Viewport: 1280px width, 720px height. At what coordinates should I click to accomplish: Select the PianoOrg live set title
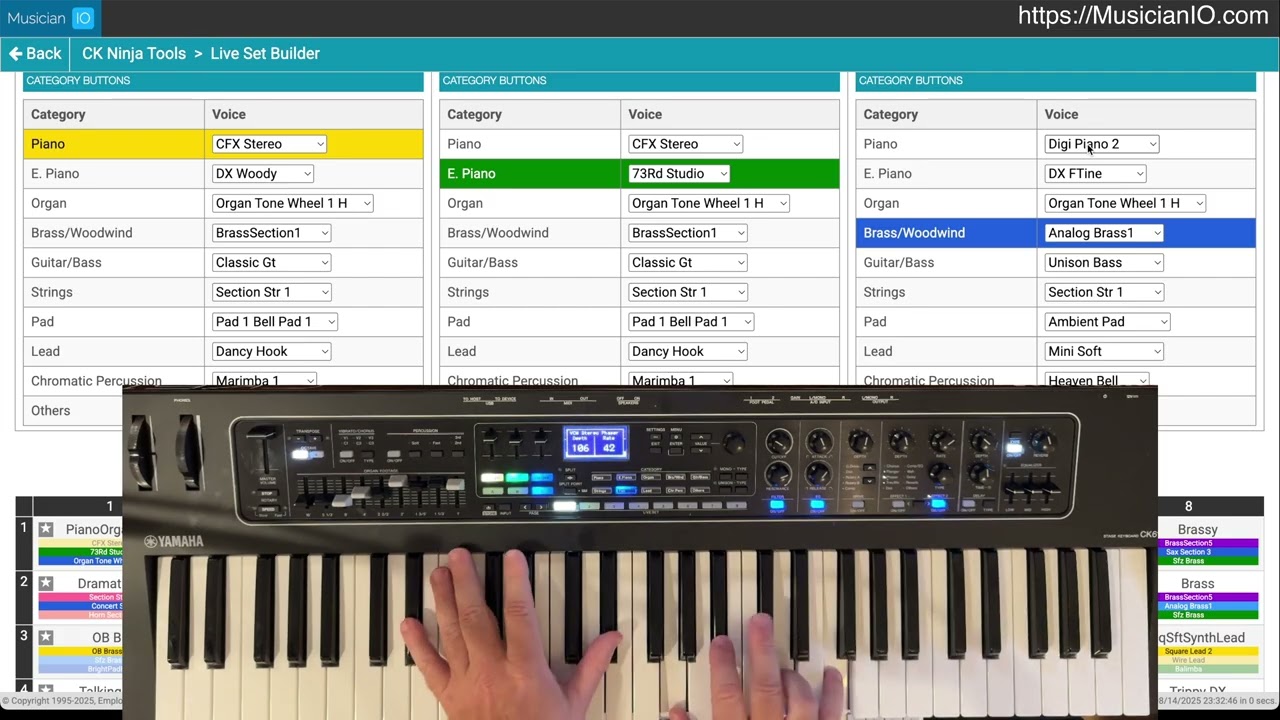tap(93, 530)
